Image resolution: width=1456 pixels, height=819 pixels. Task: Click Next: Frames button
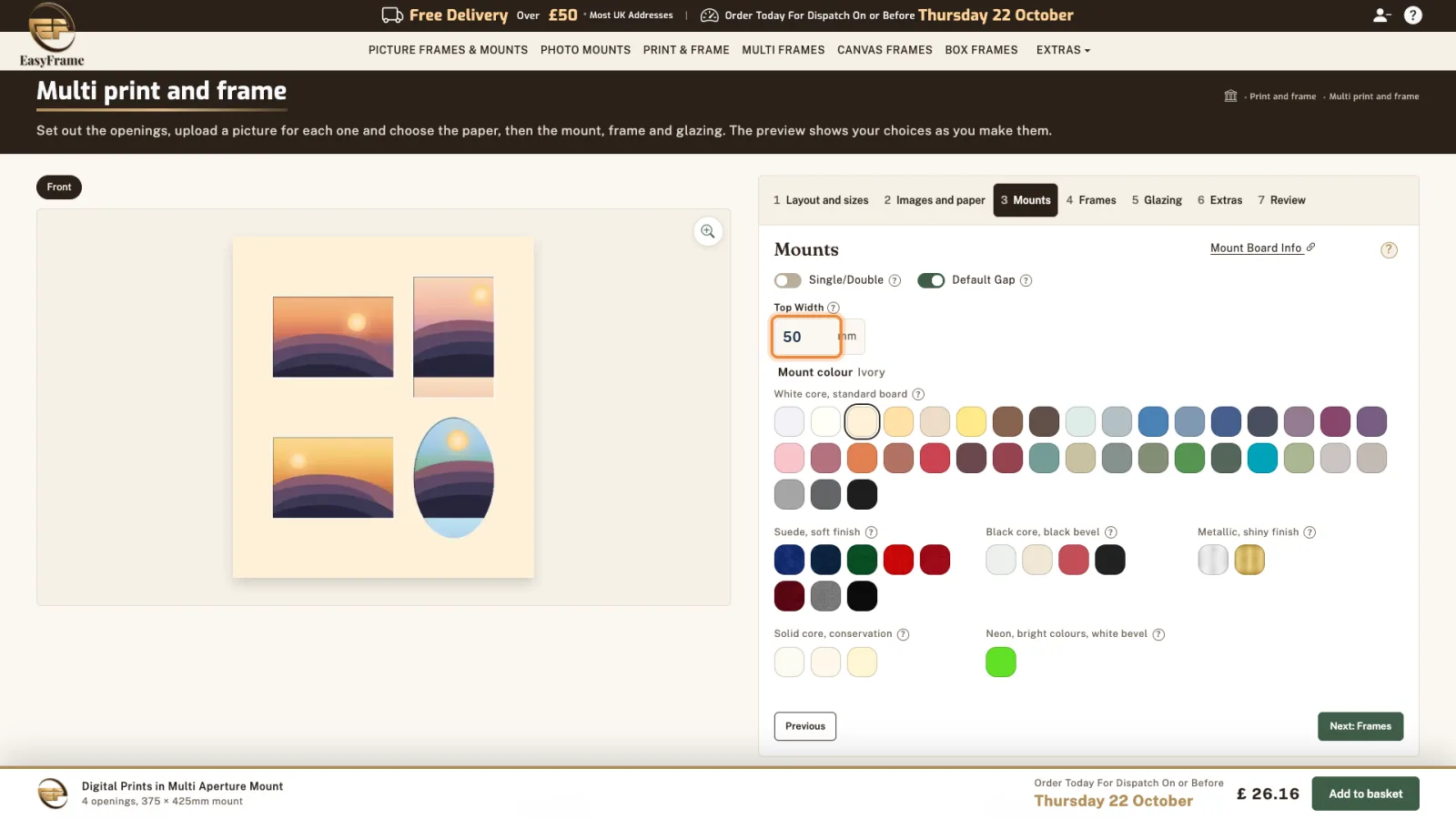coord(1360,726)
